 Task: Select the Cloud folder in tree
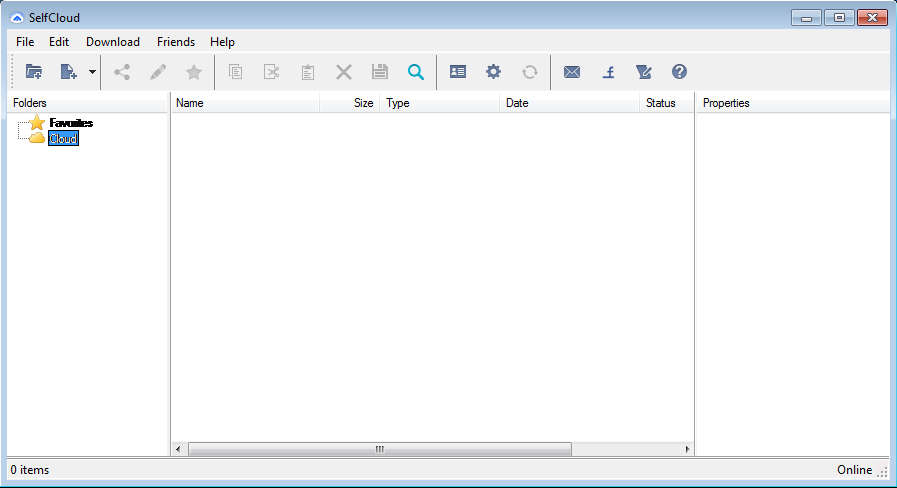pos(63,139)
